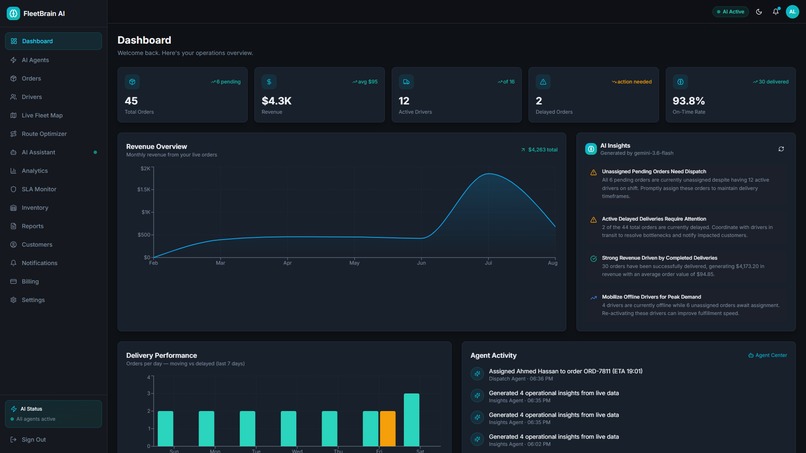Open notifications via top bar bell icon

(x=776, y=12)
